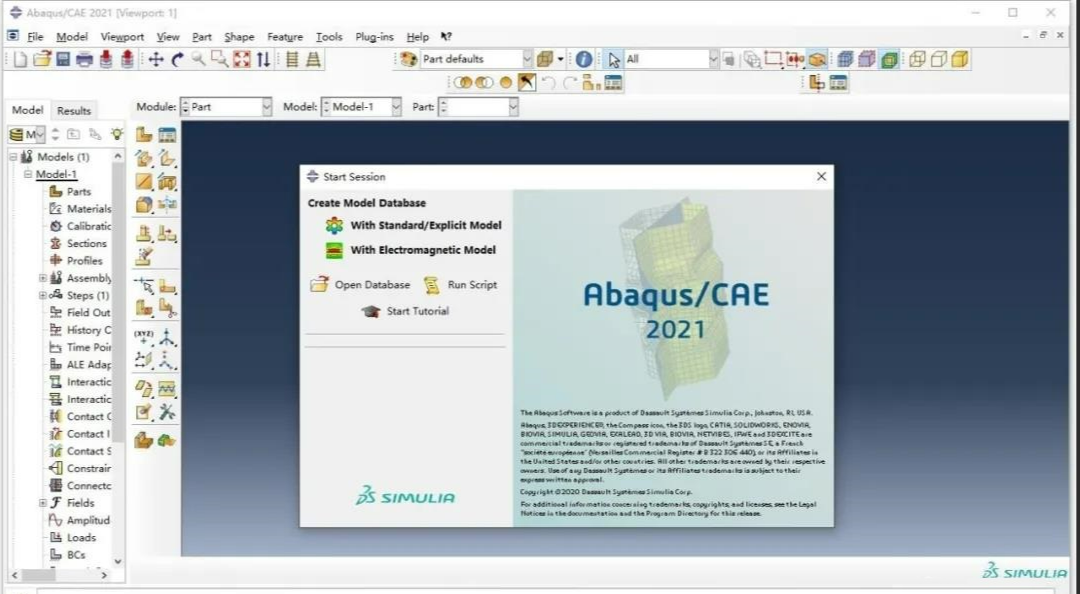This screenshot has height=594, width=1080.
Task: Open the Part Manager icon
Action: pos(167,134)
